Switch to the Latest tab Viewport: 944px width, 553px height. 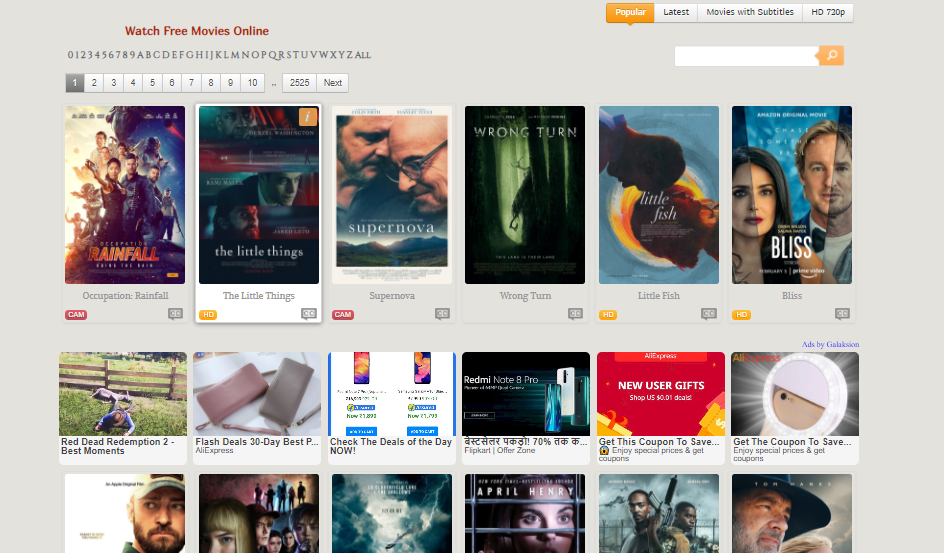(676, 13)
